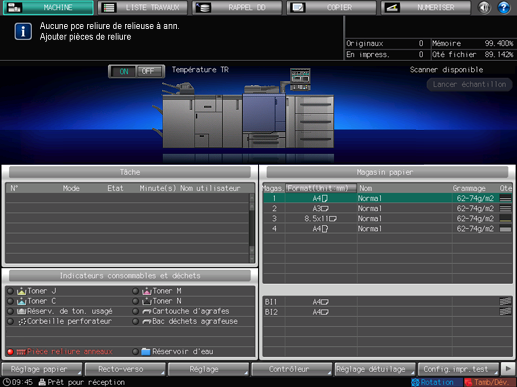Show more buttons with the right arrow
The width and height of the screenshot is (517, 387).
pos(508,369)
